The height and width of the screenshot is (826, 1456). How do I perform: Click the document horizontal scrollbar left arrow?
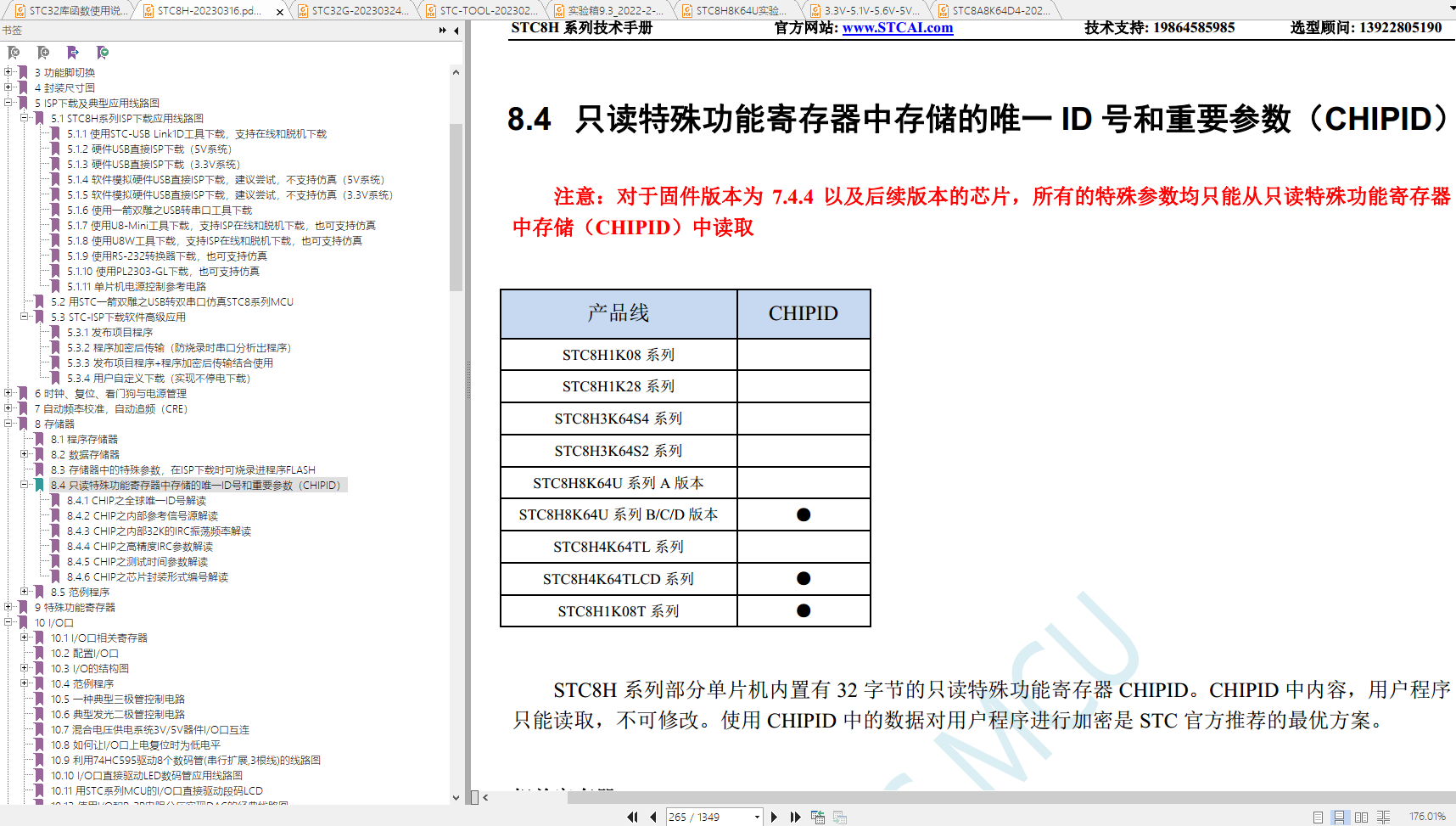tap(485, 797)
